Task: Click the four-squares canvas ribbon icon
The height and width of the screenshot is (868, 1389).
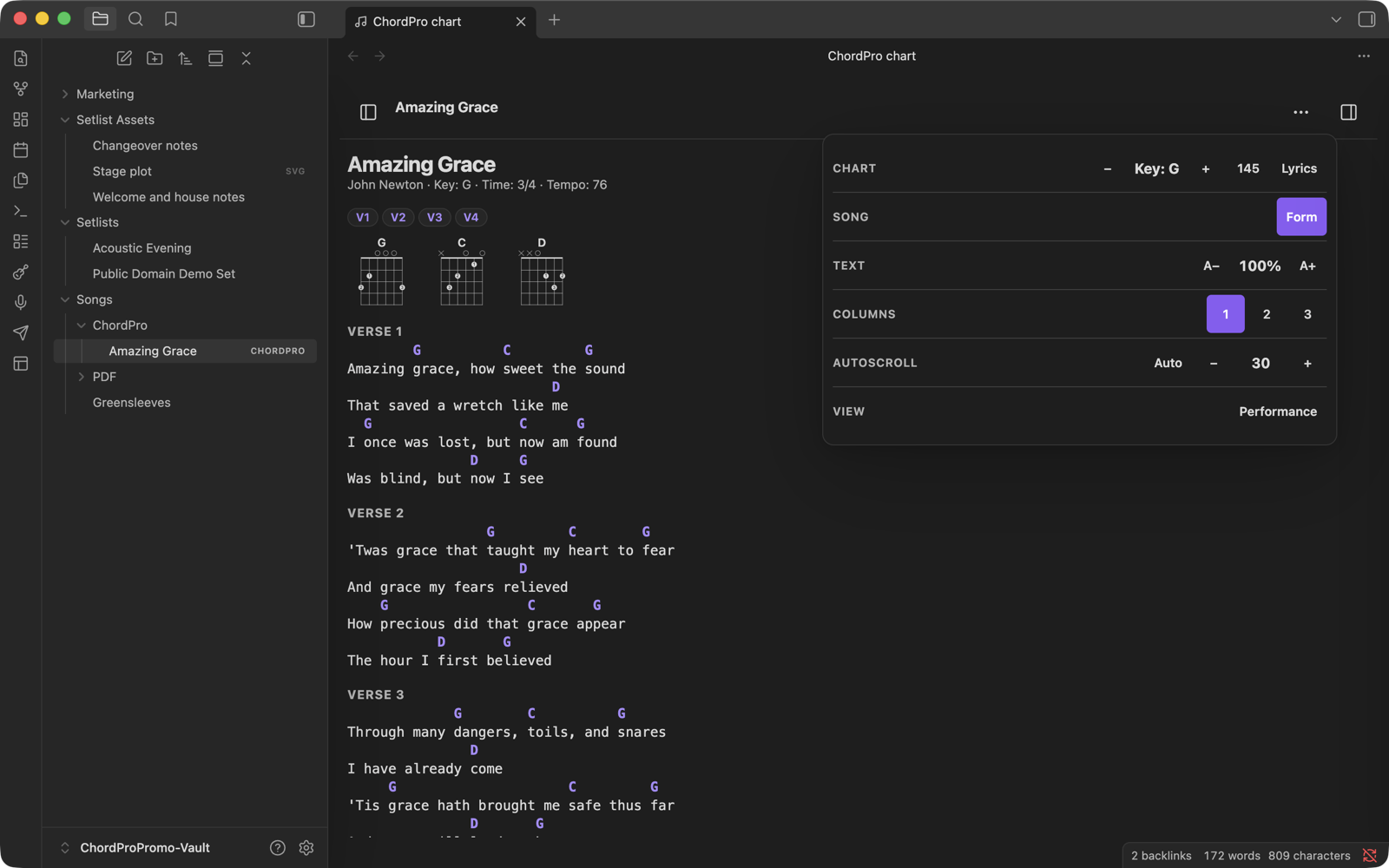Action: coord(21,119)
